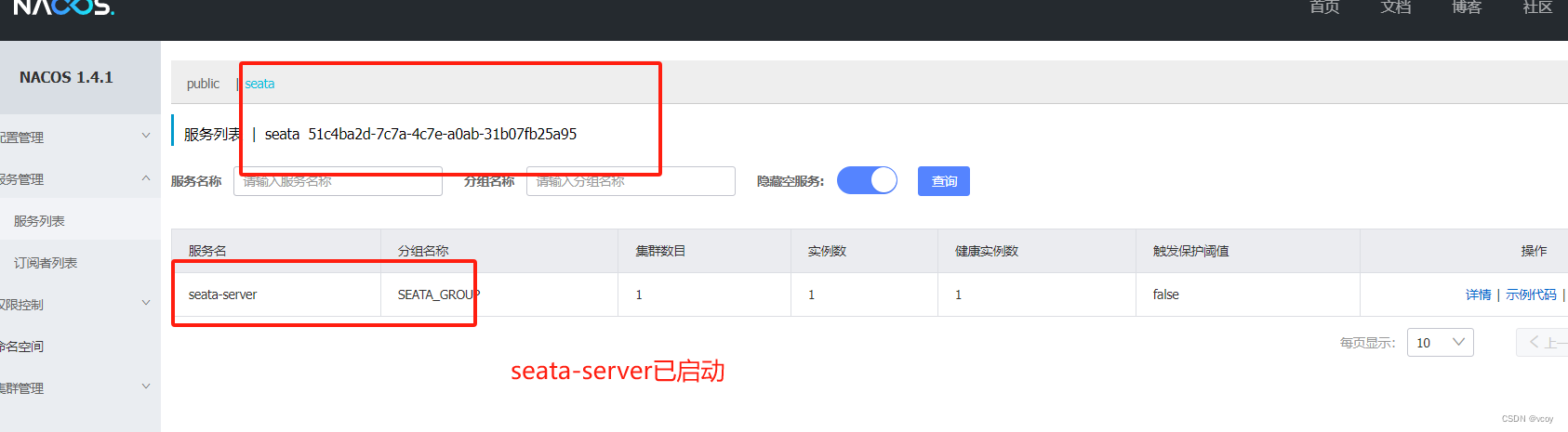Viewport: 1568px width, 432px height.
Task: Click the namespace ID 51c4ba2d-7c7a-4c7e-a0ab-31b07fb25a95 text
Action: point(443,134)
